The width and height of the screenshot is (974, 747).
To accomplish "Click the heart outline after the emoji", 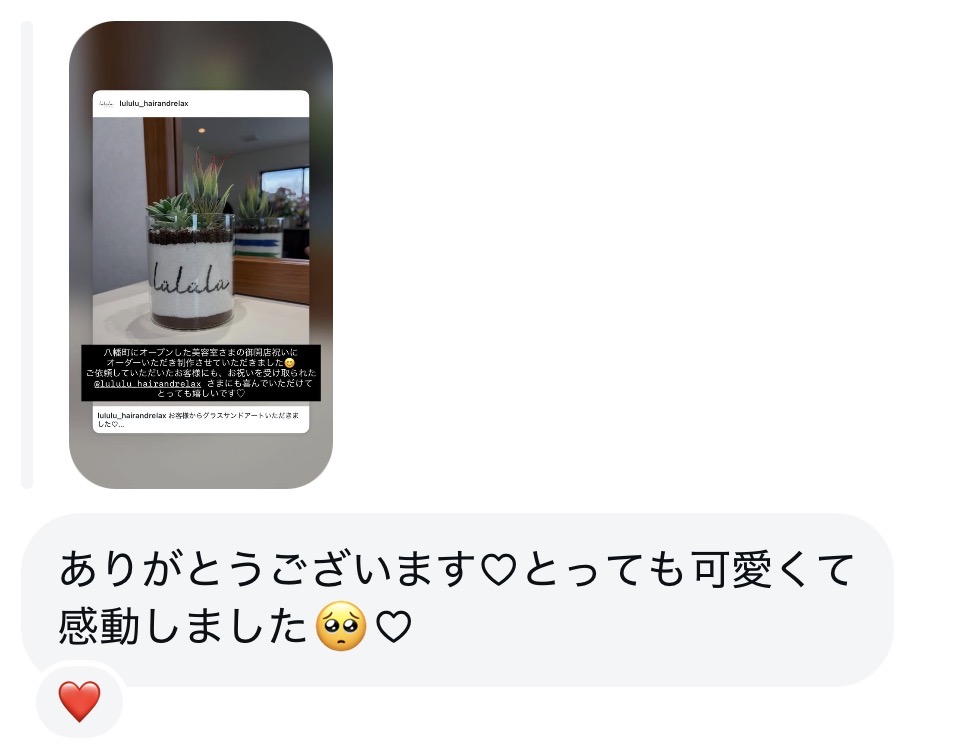I will coord(394,627).
